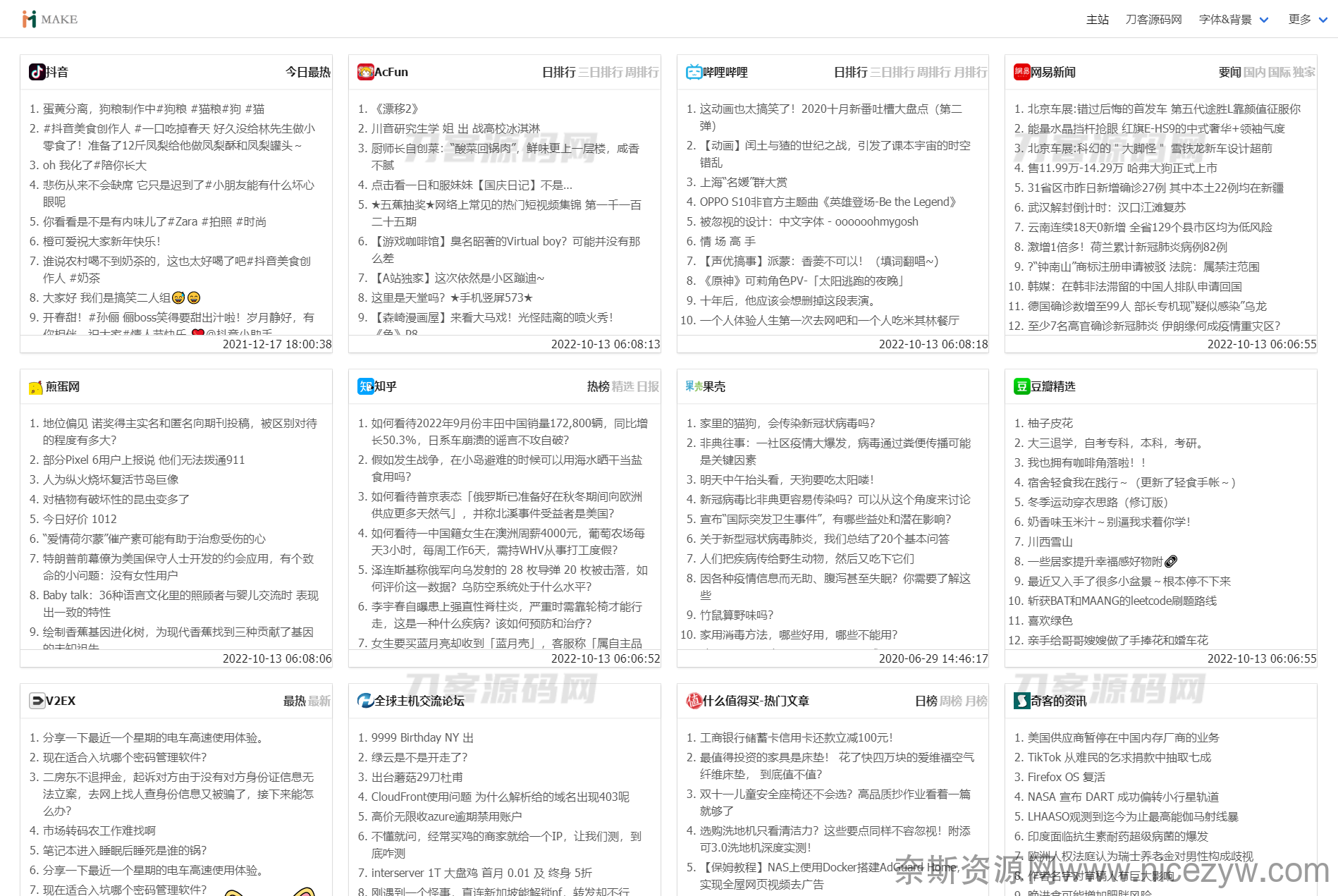Open 知乎 item 假如发生战争，在小岛避难
This screenshot has height=896, width=1338.
tap(507, 468)
